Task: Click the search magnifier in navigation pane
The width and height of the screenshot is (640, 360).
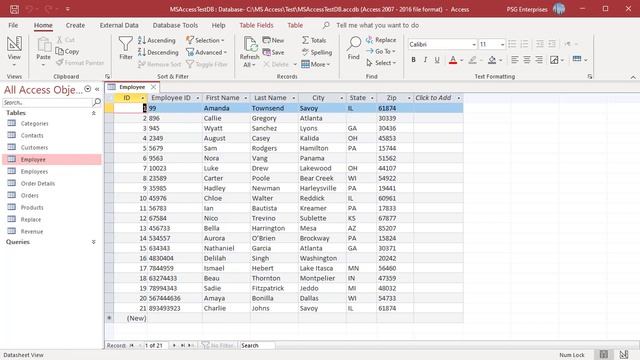Action: [97, 102]
